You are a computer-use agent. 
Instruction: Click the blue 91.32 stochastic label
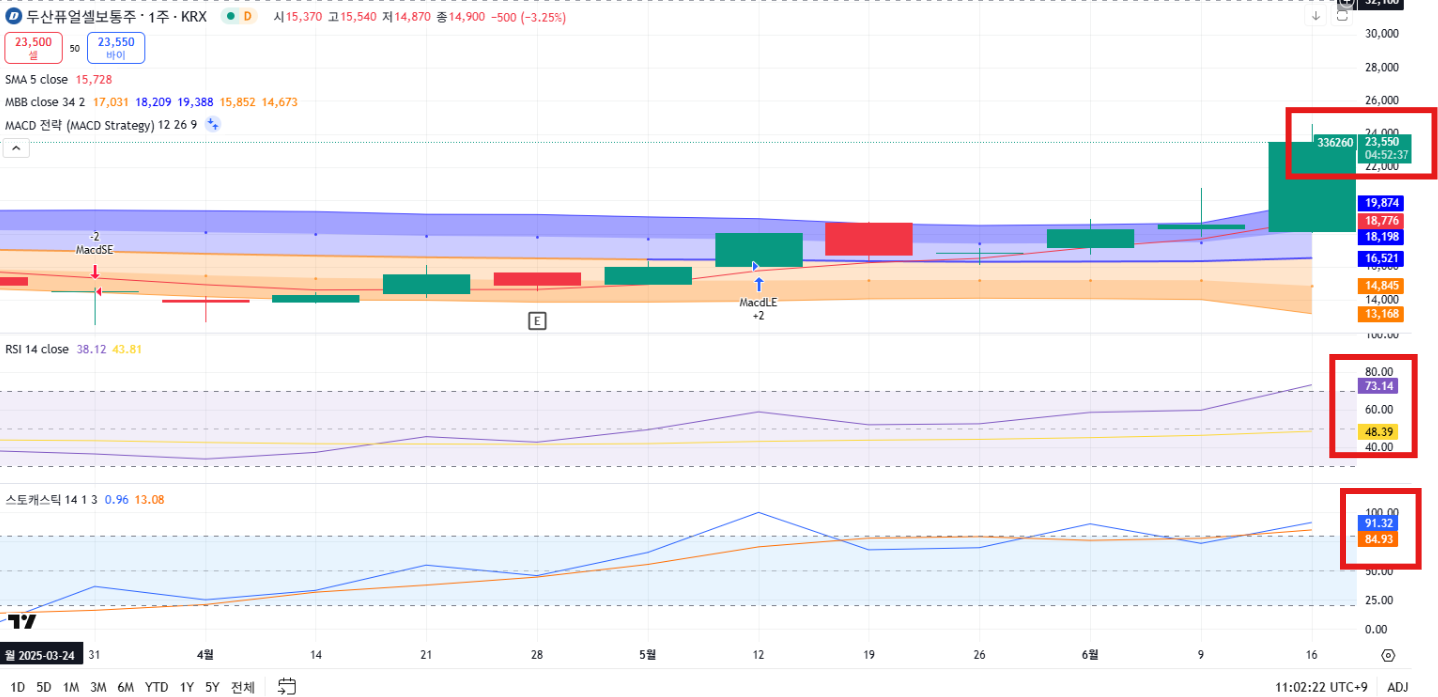coord(1379,523)
